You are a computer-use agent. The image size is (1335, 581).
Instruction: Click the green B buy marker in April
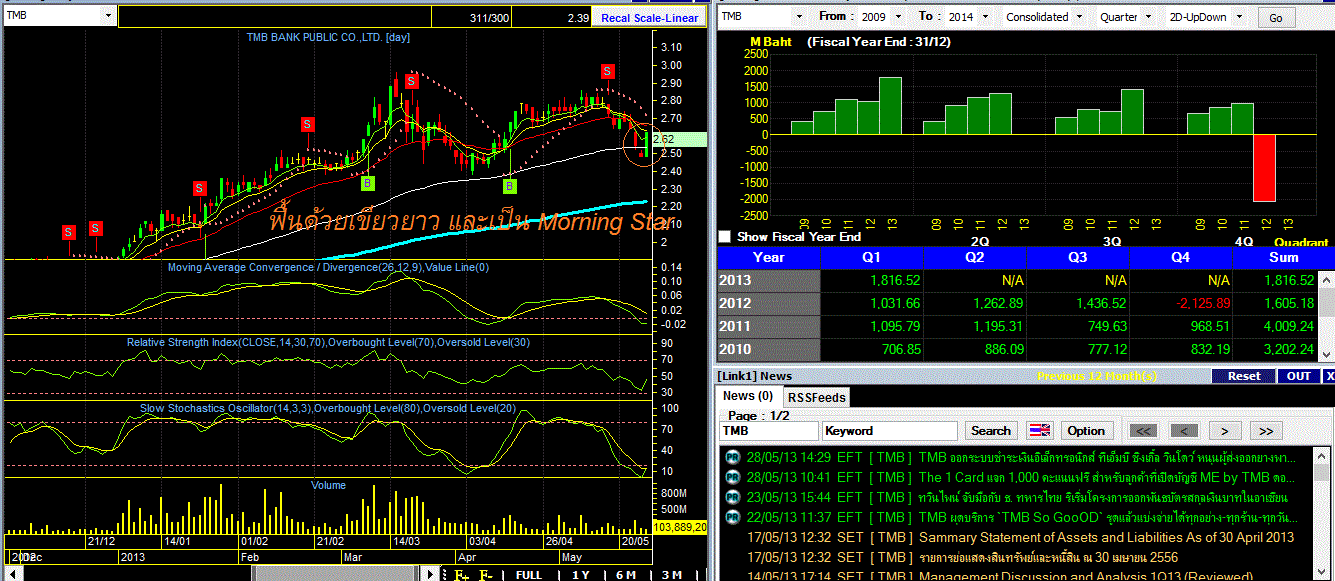pyautogui.click(x=509, y=185)
